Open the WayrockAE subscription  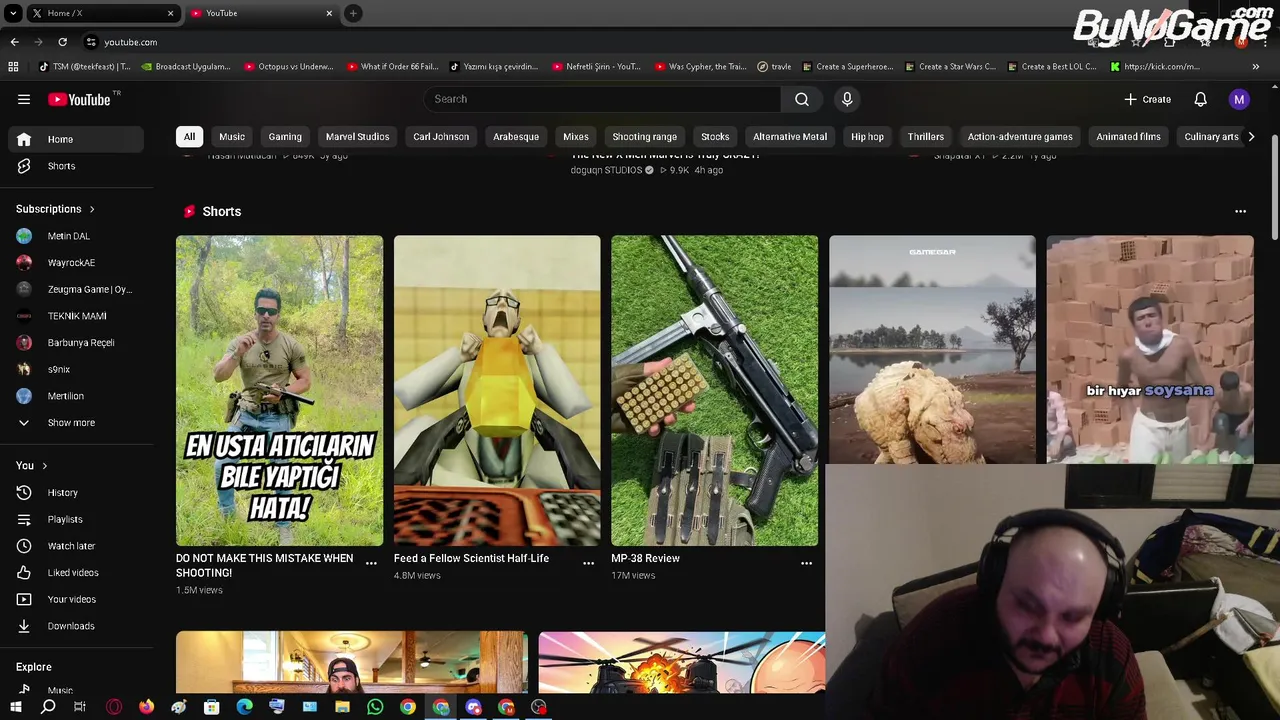pyautogui.click(x=75, y=263)
